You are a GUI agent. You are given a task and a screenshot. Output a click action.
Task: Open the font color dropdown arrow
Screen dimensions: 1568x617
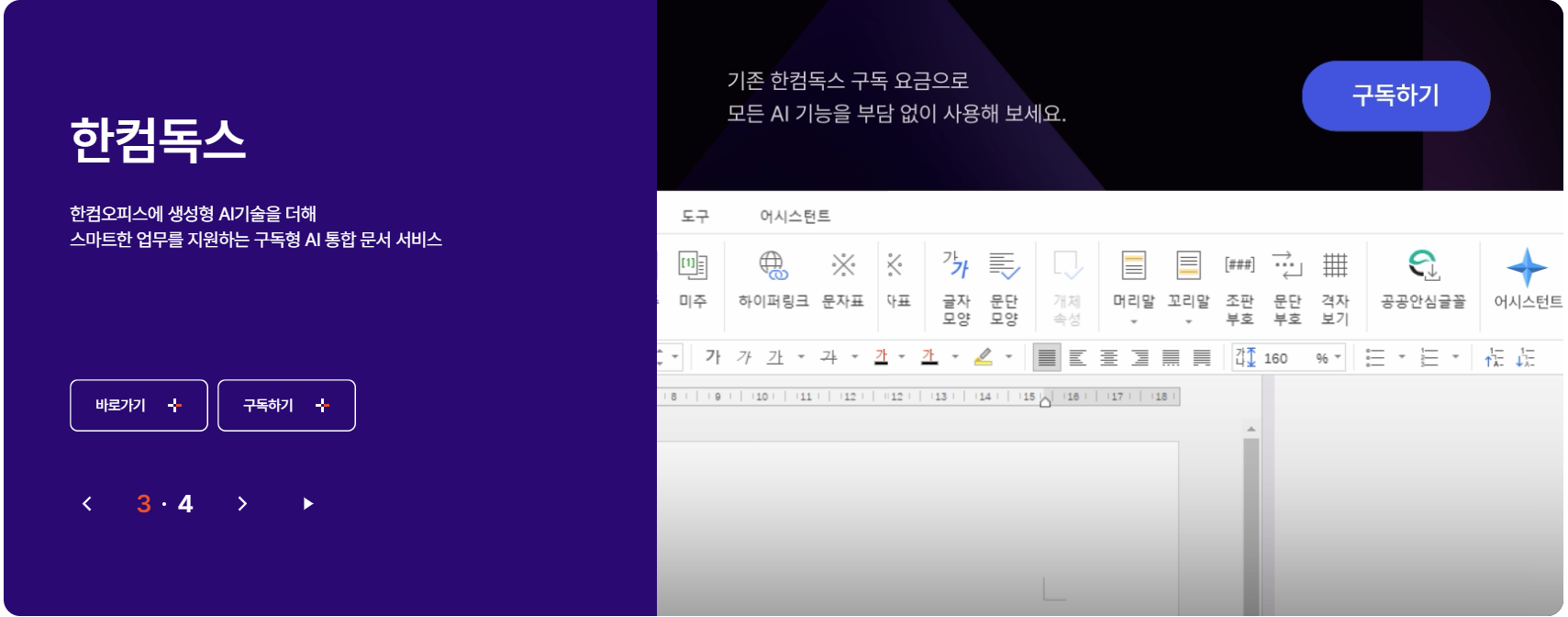tap(902, 357)
